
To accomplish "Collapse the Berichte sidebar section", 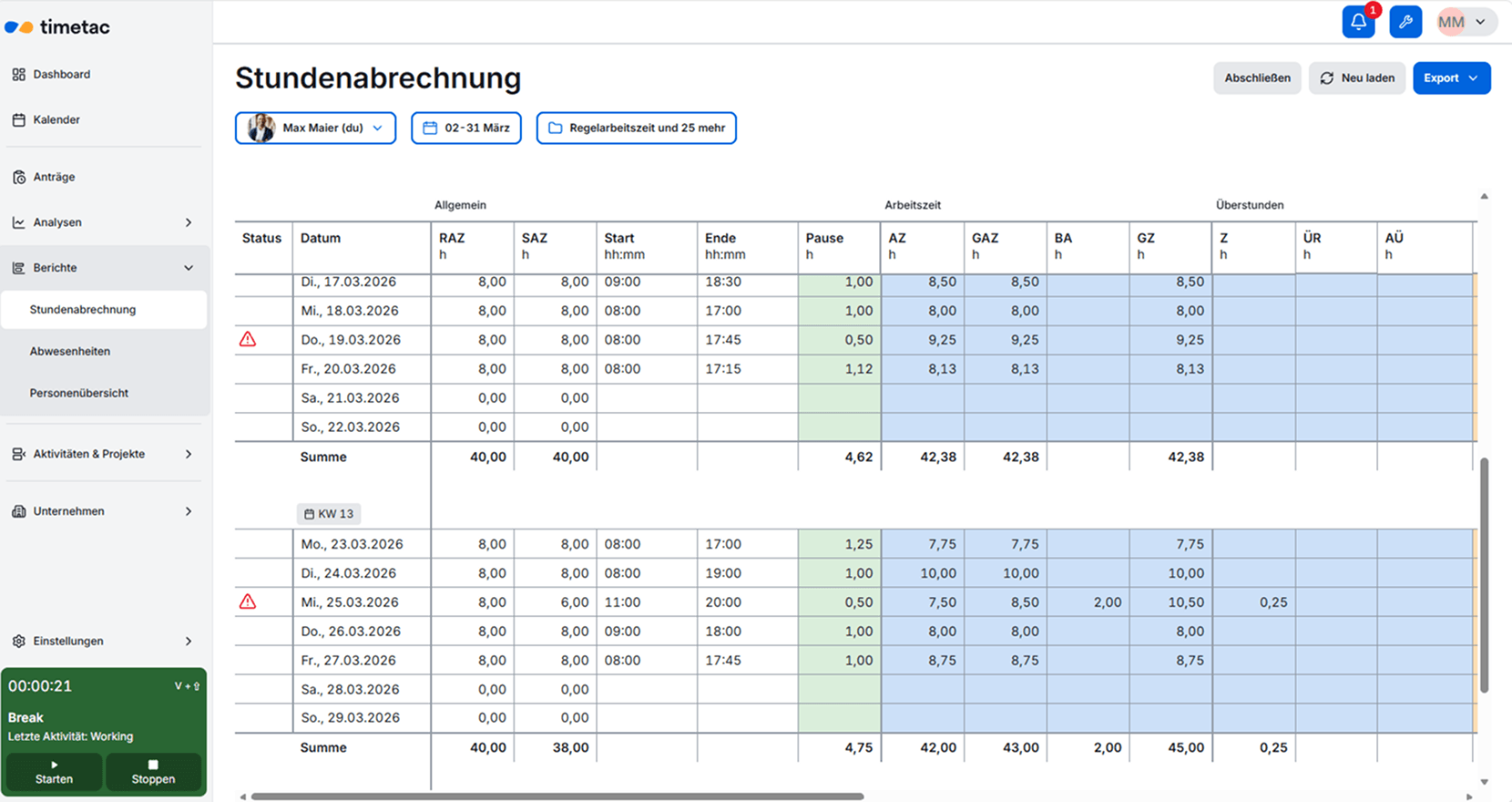I will click(189, 268).
